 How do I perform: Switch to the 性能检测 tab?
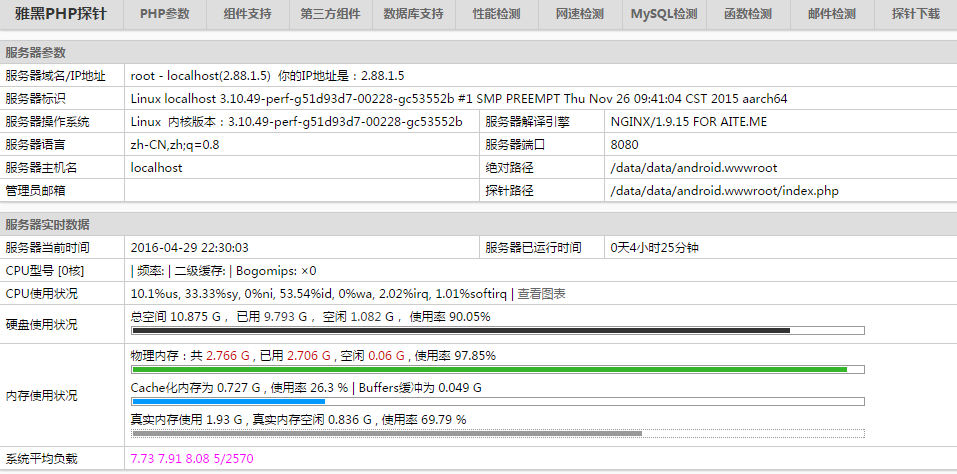(x=496, y=14)
